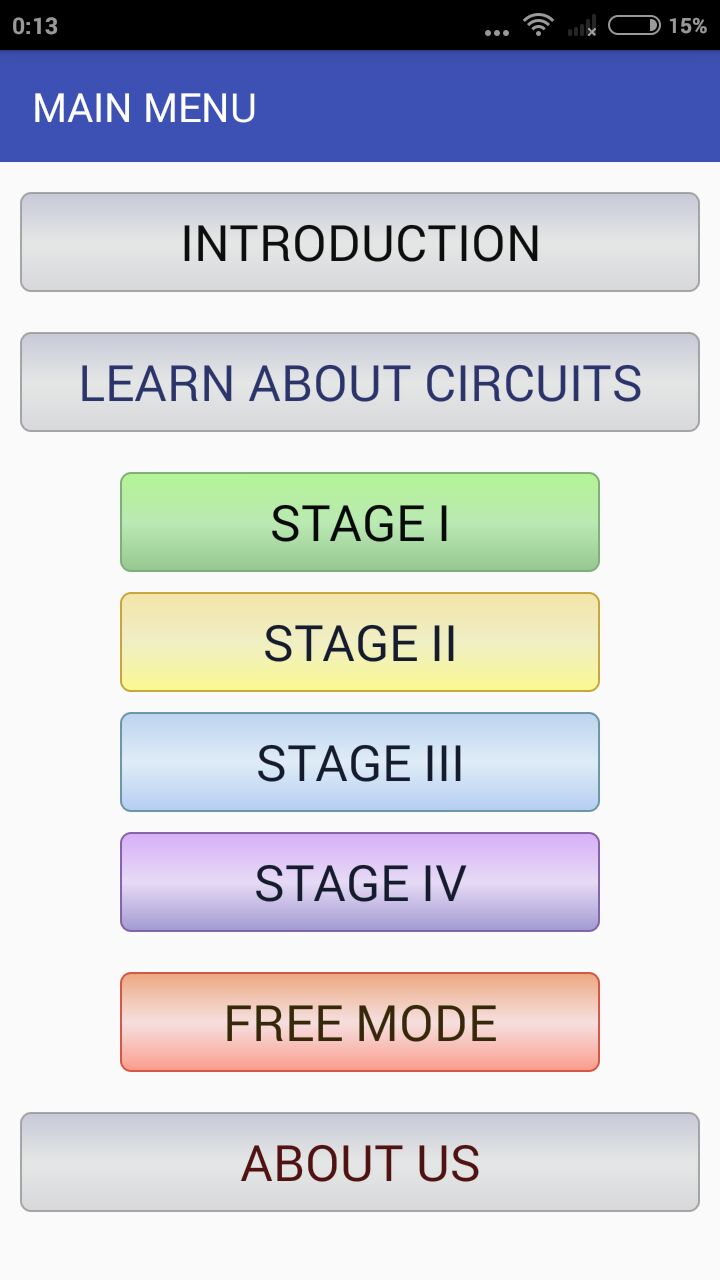Tap empty margin left of STAGE I button
720x1280 pixels.
point(60,522)
